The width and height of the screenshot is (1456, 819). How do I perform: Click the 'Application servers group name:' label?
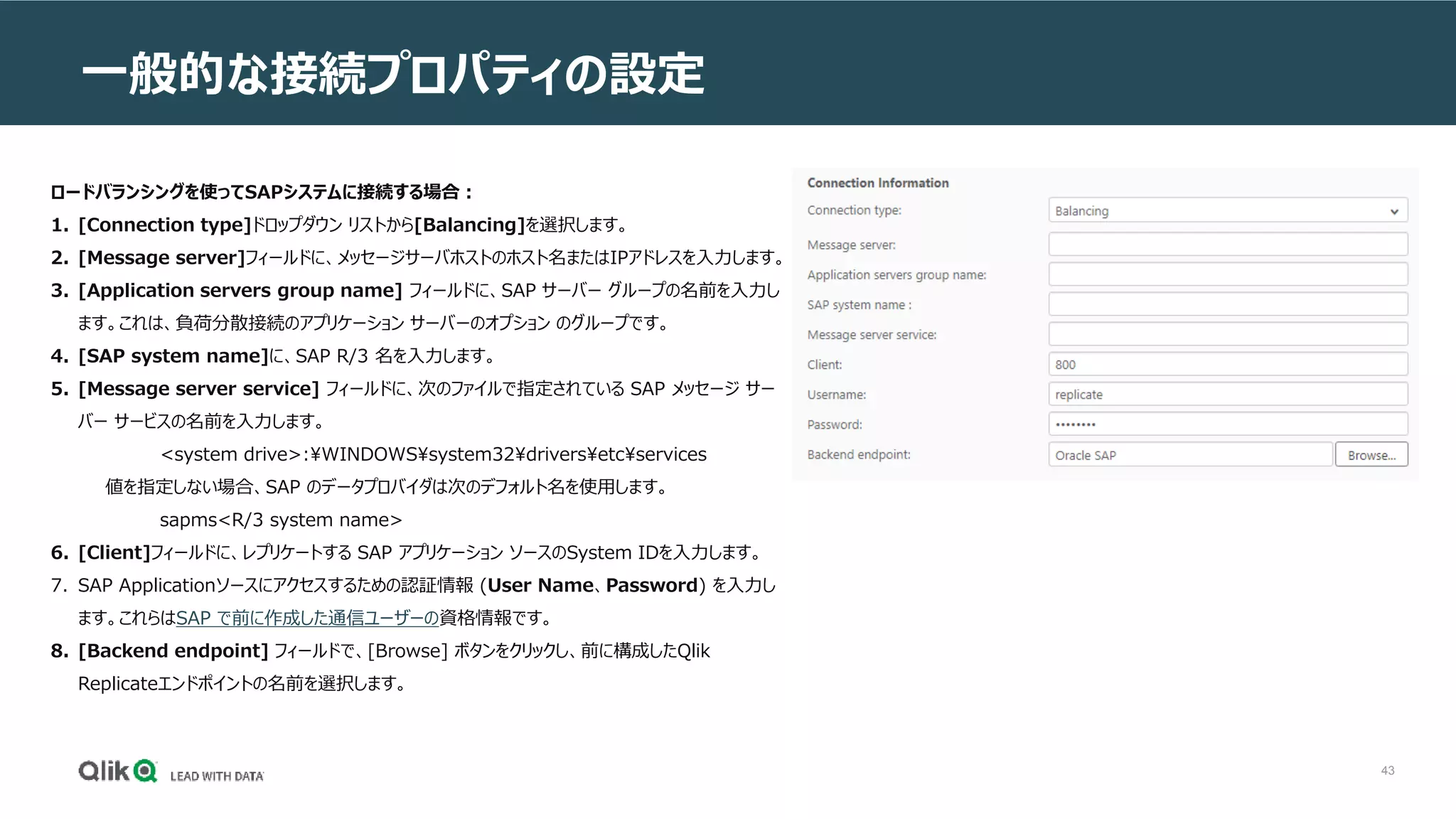coord(896,274)
